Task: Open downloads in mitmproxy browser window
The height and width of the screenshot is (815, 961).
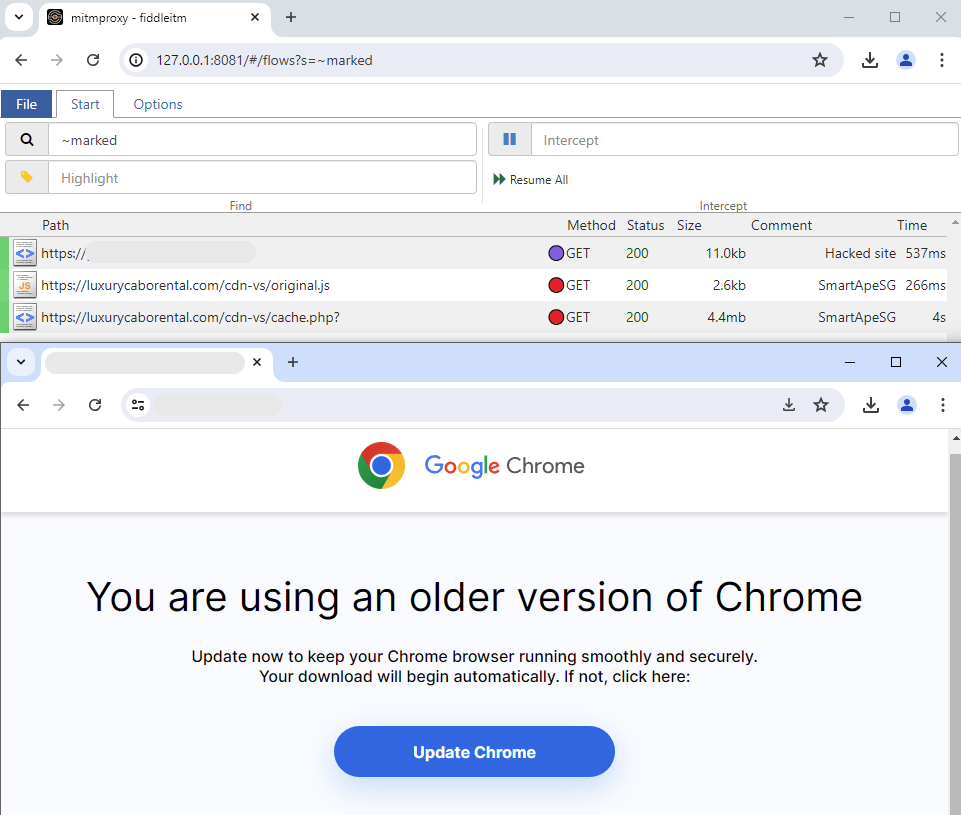Action: [870, 60]
